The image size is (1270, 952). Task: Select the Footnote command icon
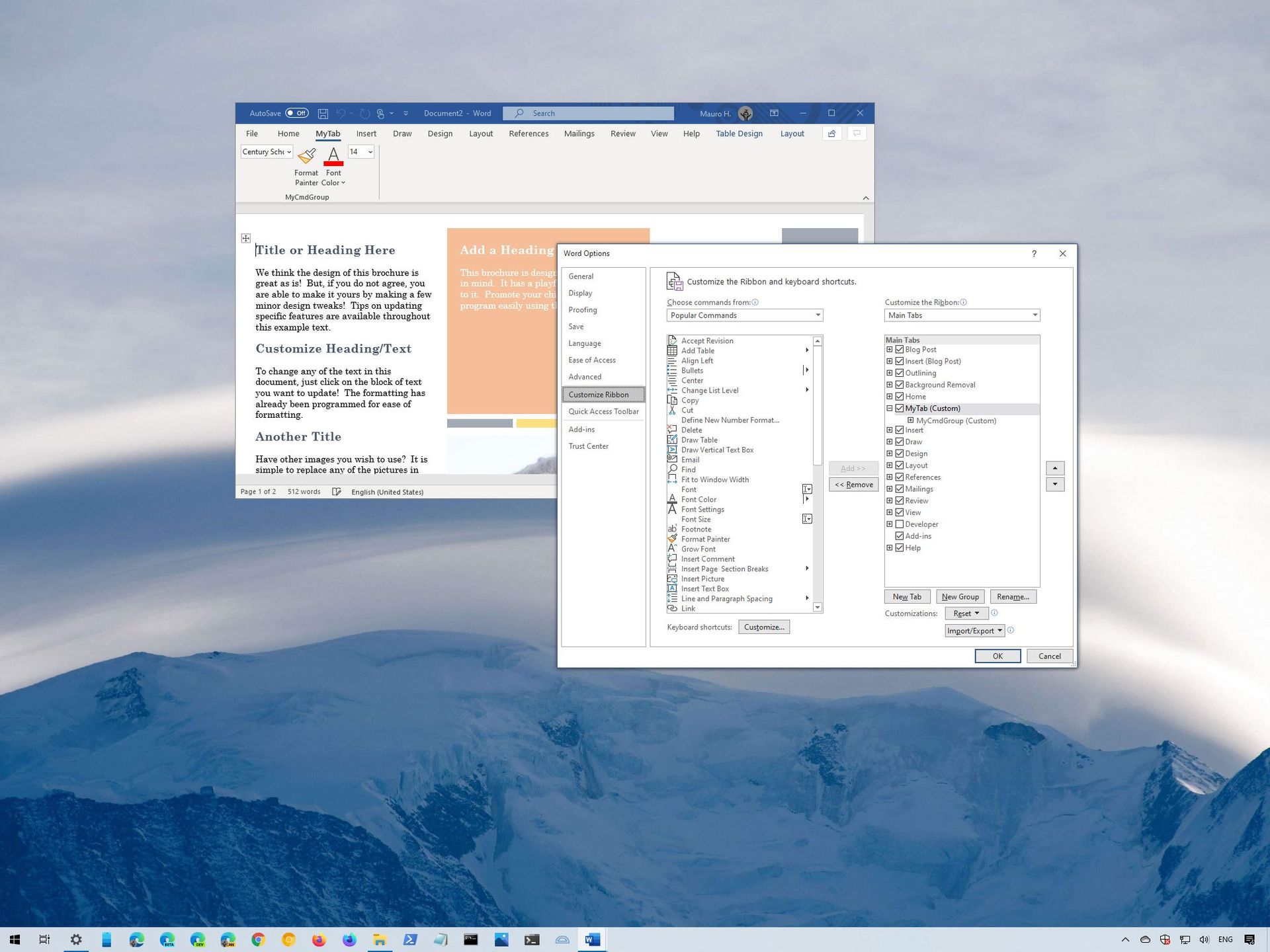click(671, 529)
